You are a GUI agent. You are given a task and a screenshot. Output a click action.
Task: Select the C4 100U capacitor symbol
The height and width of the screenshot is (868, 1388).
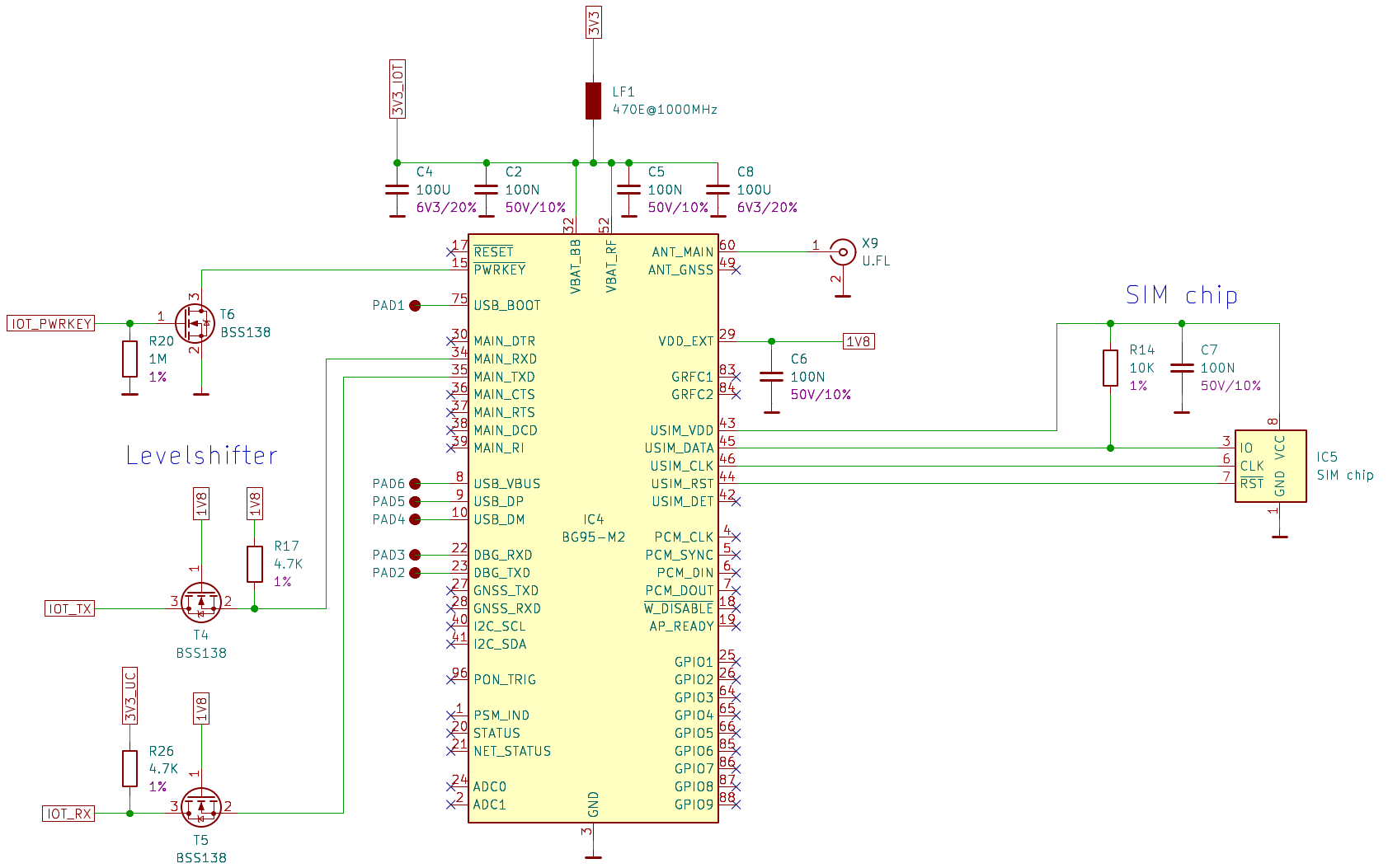pyautogui.click(x=398, y=190)
